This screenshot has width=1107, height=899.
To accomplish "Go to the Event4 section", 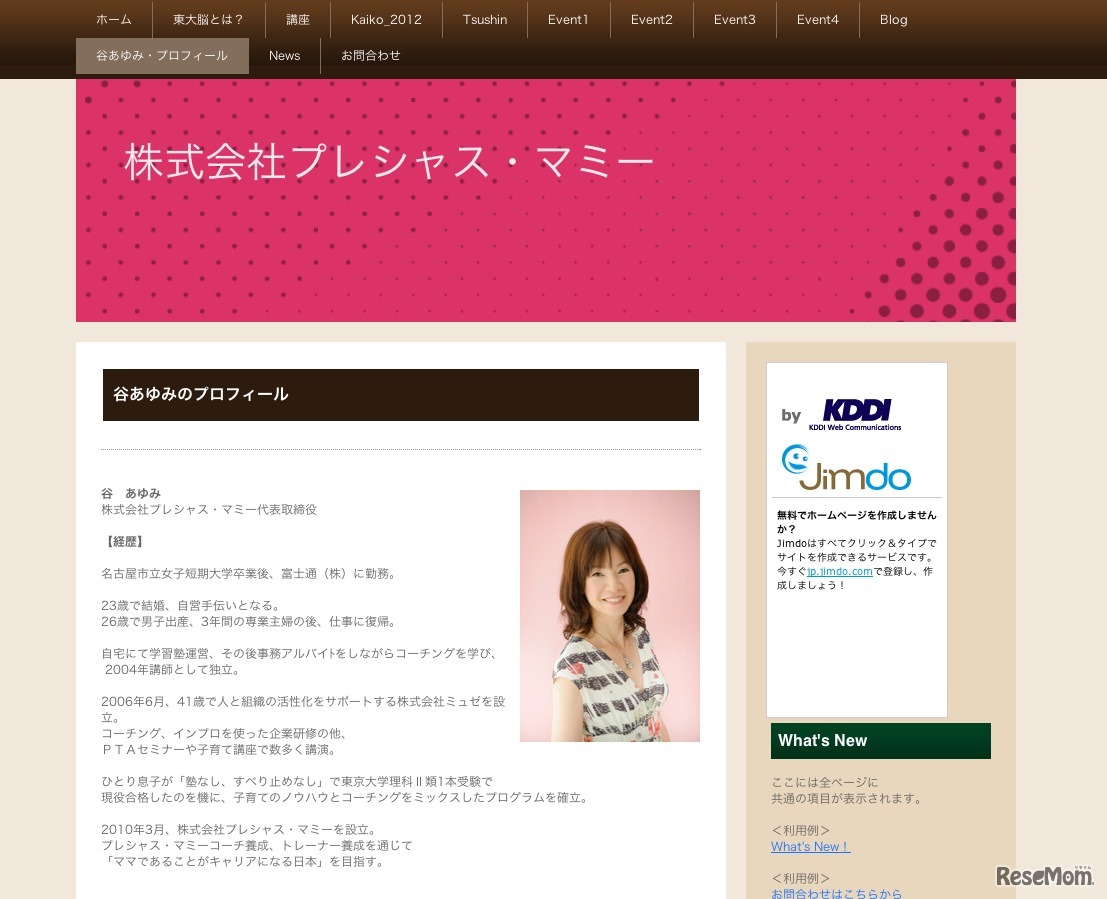I will point(817,19).
